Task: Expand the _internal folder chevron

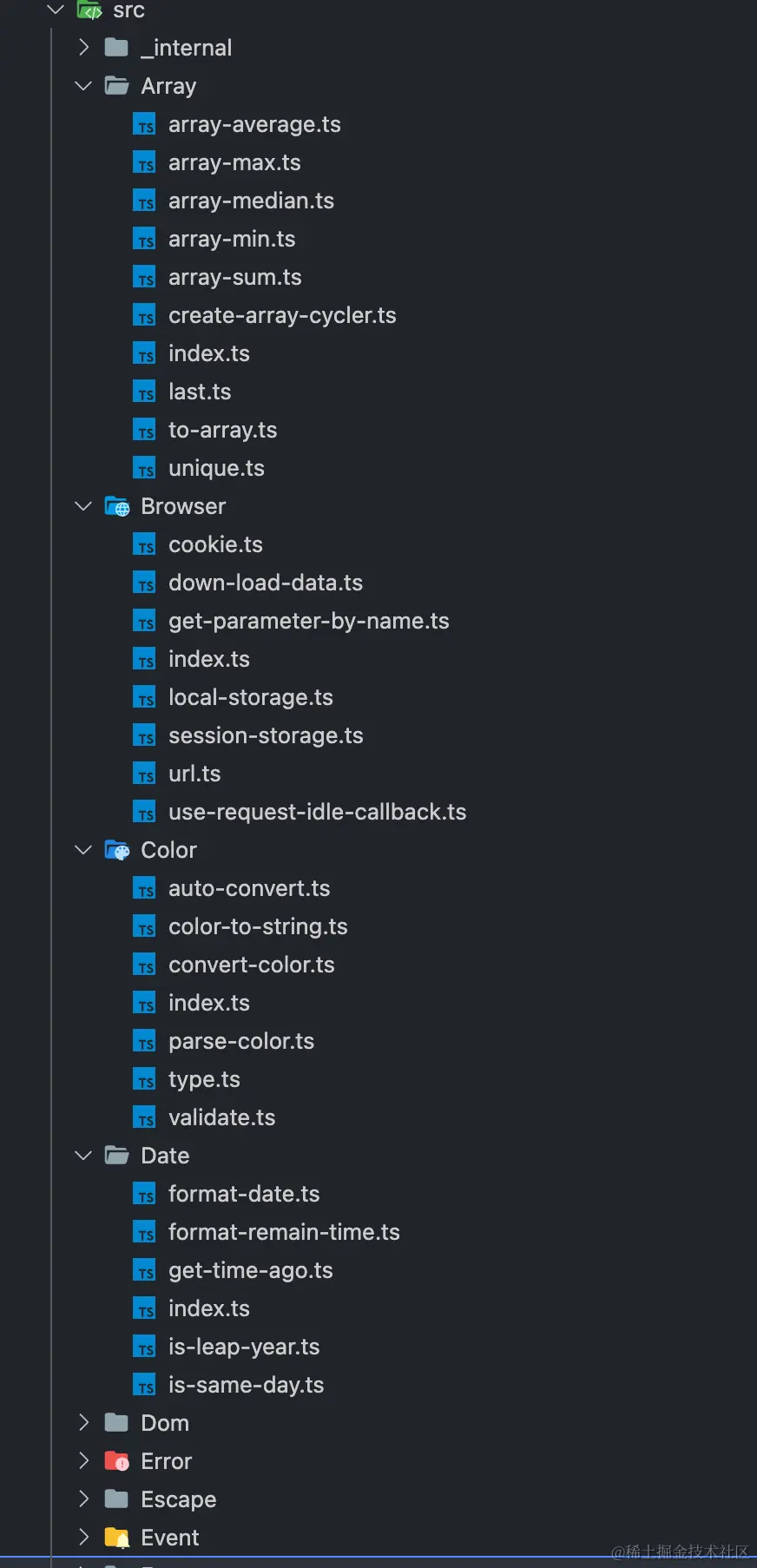Action: (83, 48)
